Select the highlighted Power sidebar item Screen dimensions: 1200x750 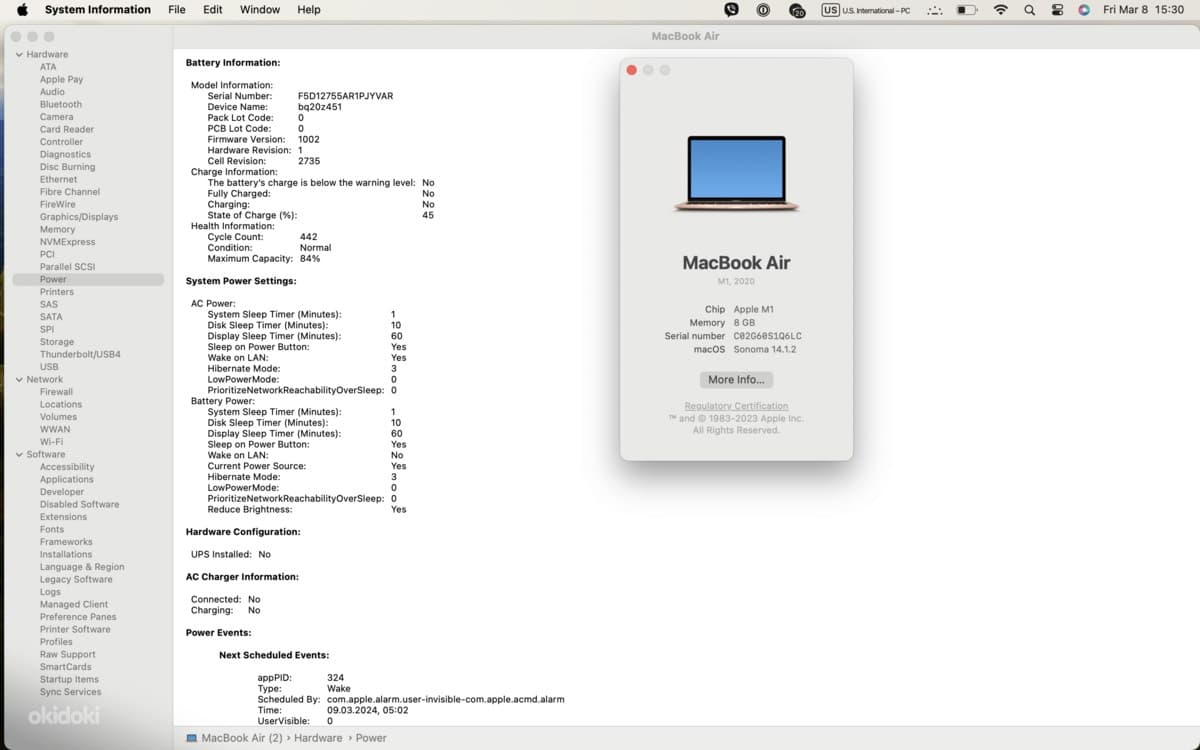point(88,279)
